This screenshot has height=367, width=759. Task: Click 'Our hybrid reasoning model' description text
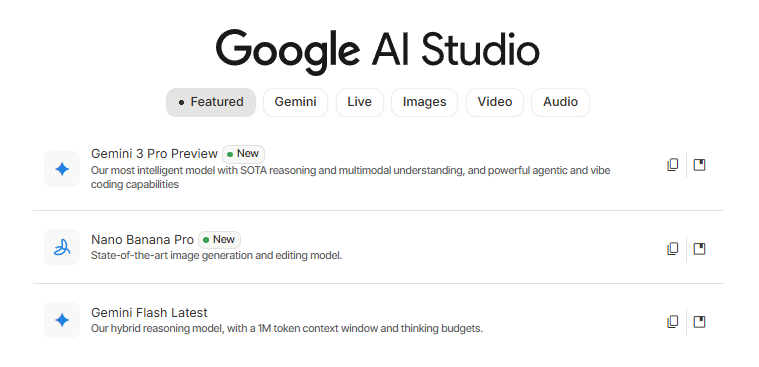(x=287, y=329)
